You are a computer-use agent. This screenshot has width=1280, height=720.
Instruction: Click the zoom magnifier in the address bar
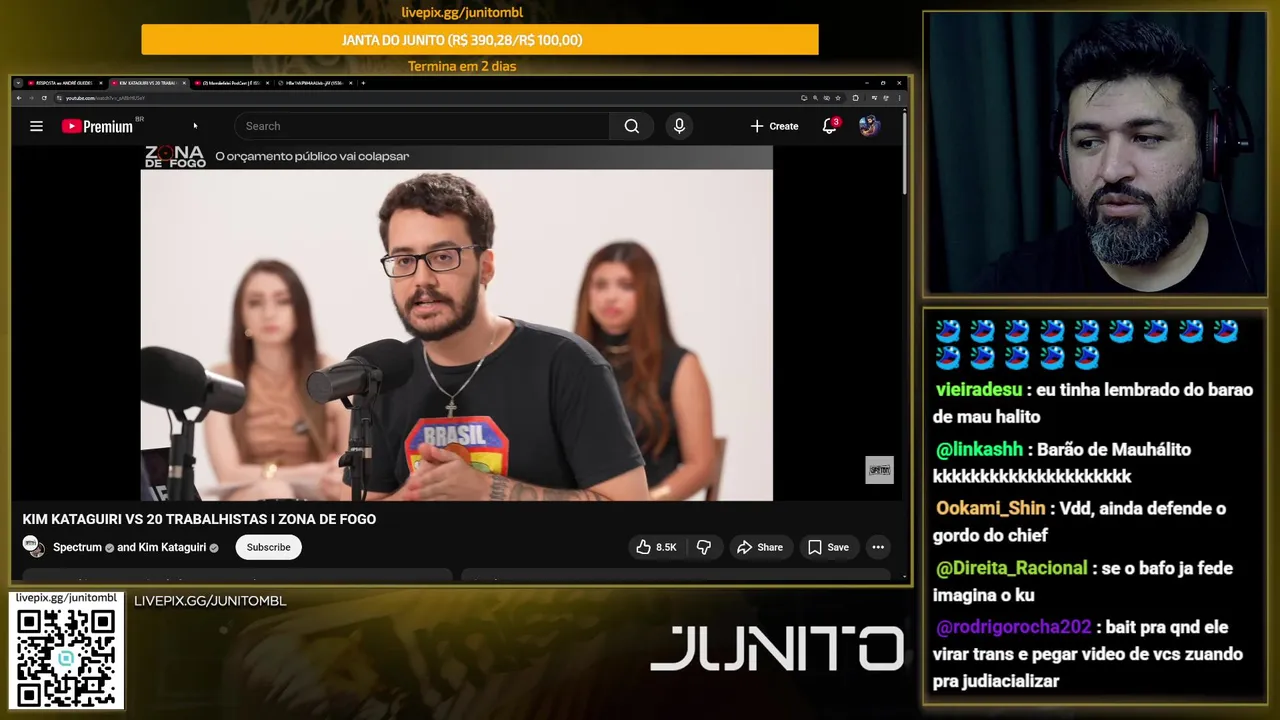(815, 98)
